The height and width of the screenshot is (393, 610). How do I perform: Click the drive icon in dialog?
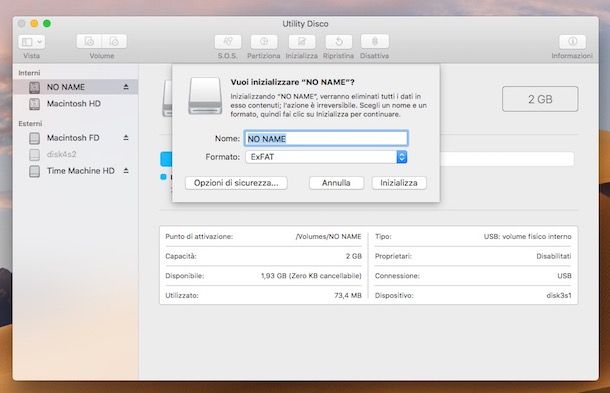pyautogui.click(x=205, y=96)
